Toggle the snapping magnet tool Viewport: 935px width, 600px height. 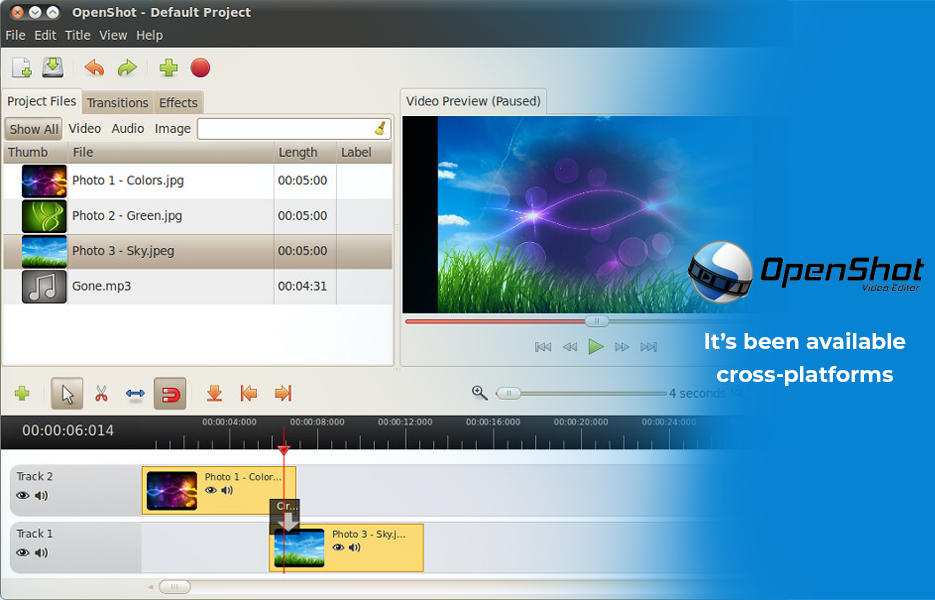170,394
